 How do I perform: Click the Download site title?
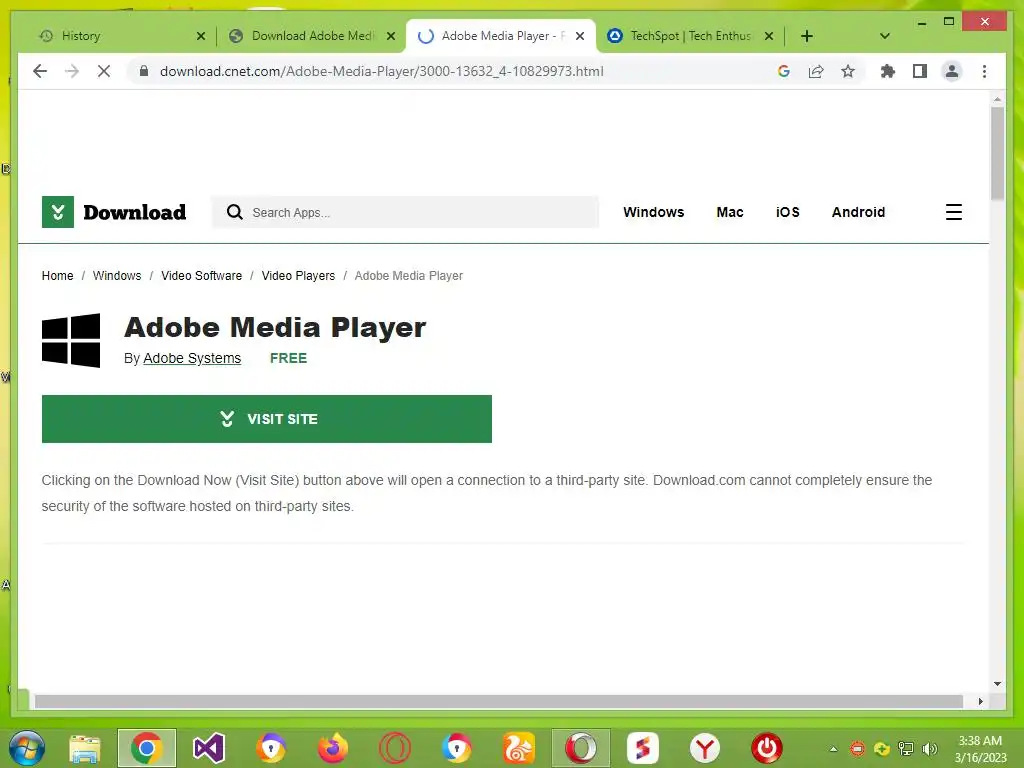pos(135,212)
